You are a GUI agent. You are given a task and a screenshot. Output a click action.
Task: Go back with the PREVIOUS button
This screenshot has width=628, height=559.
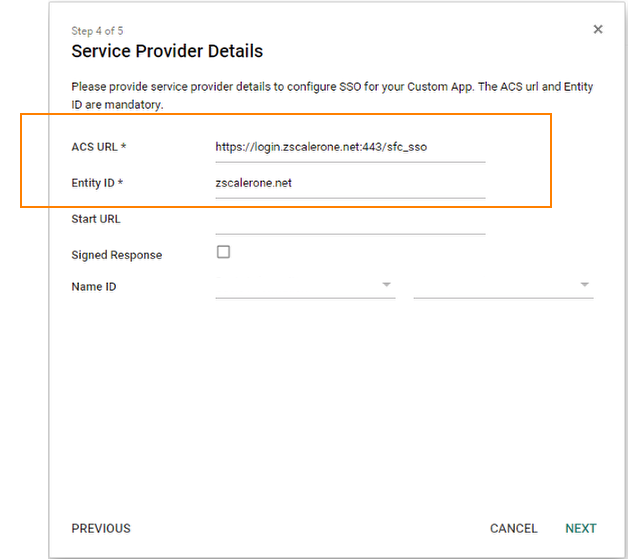click(x=101, y=528)
